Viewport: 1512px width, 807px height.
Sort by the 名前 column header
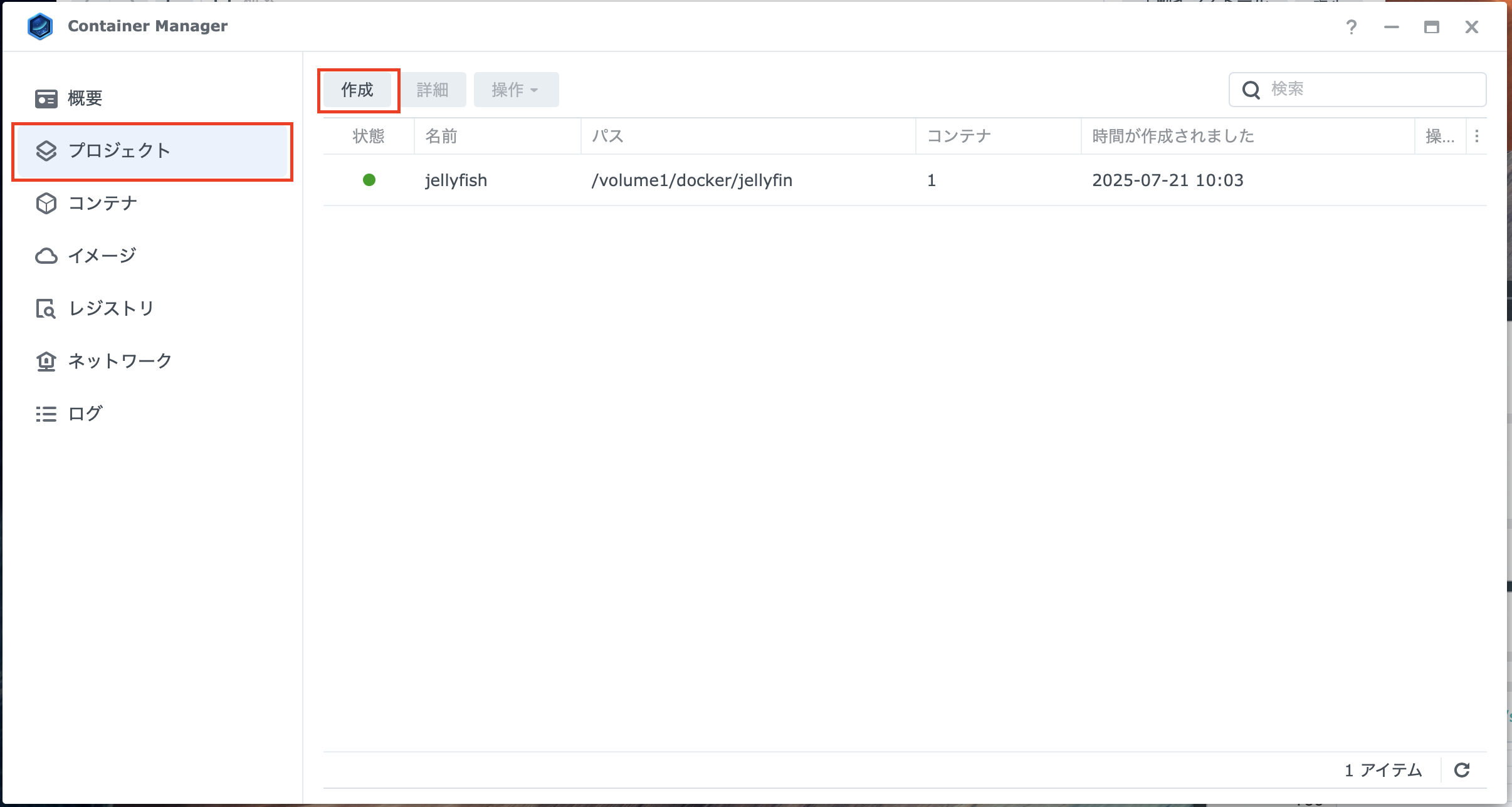coord(441,136)
